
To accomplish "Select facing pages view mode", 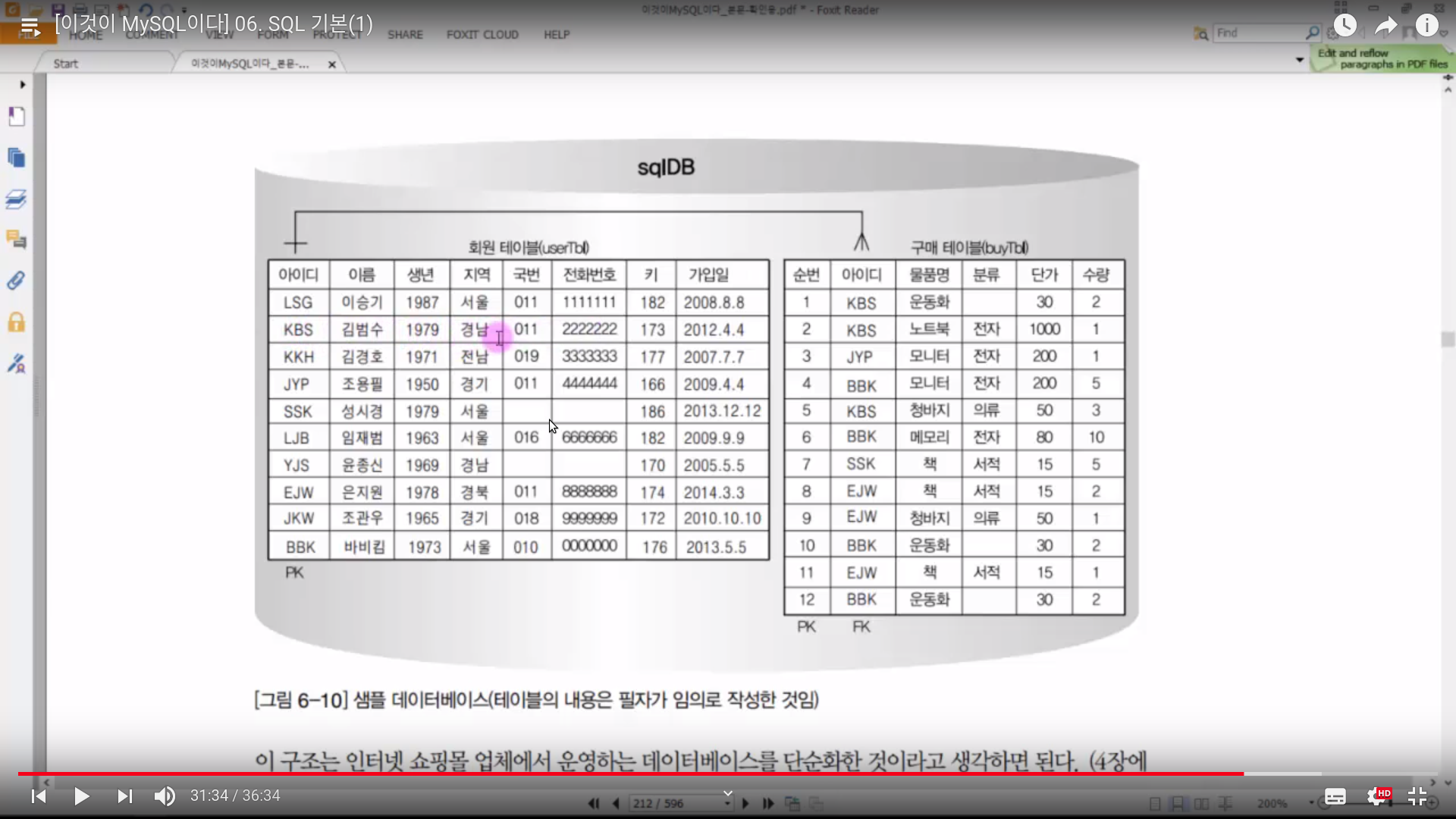I will 1201,803.
